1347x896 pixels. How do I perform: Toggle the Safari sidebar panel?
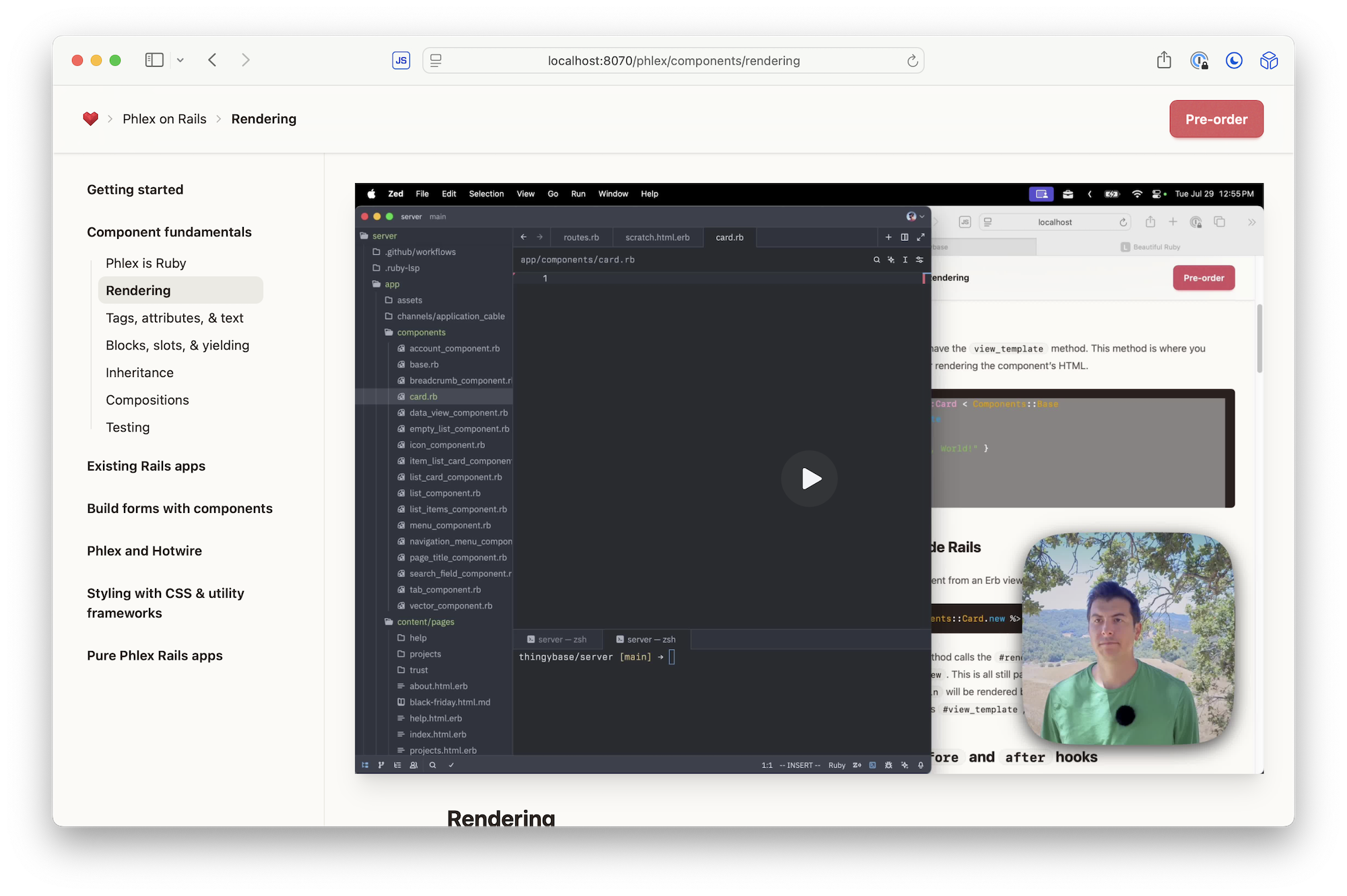coord(154,60)
